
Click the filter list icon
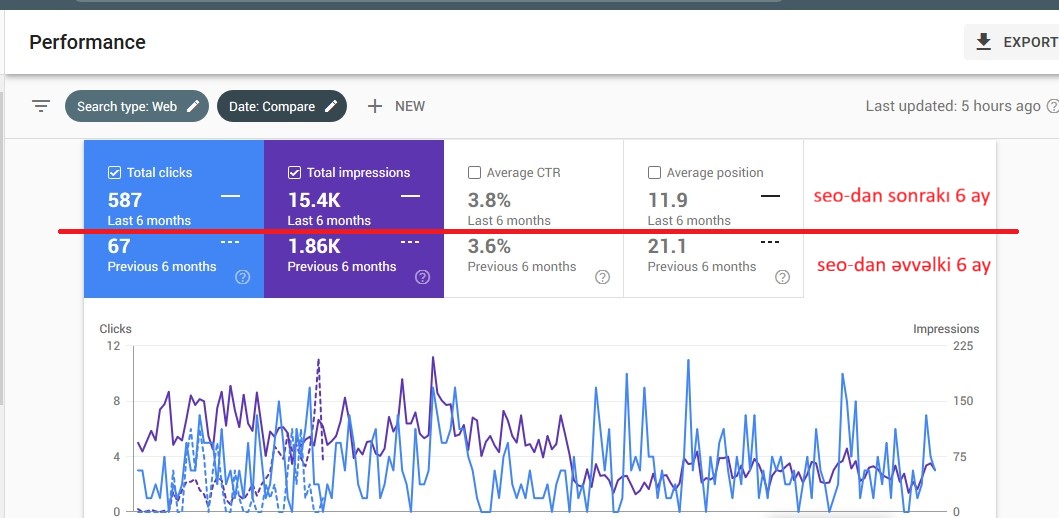click(41, 106)
